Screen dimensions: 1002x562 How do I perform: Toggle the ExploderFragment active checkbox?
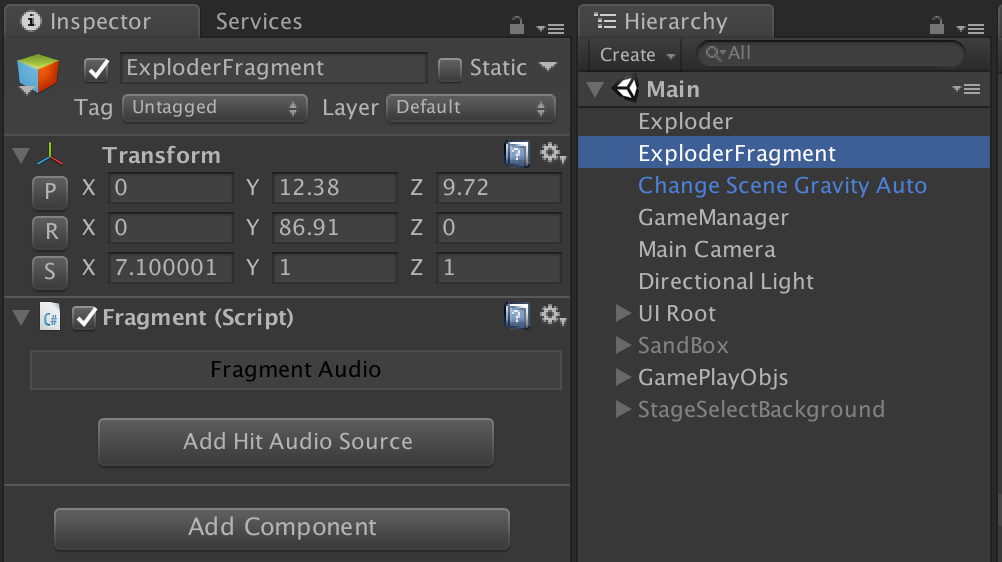point(97,69)
